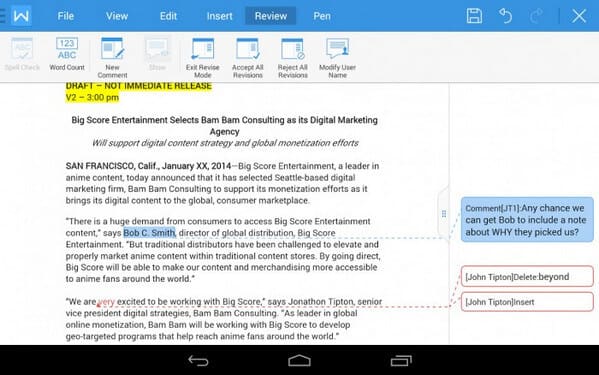
Task: Switch to the Insert tab
Action: 219,16
